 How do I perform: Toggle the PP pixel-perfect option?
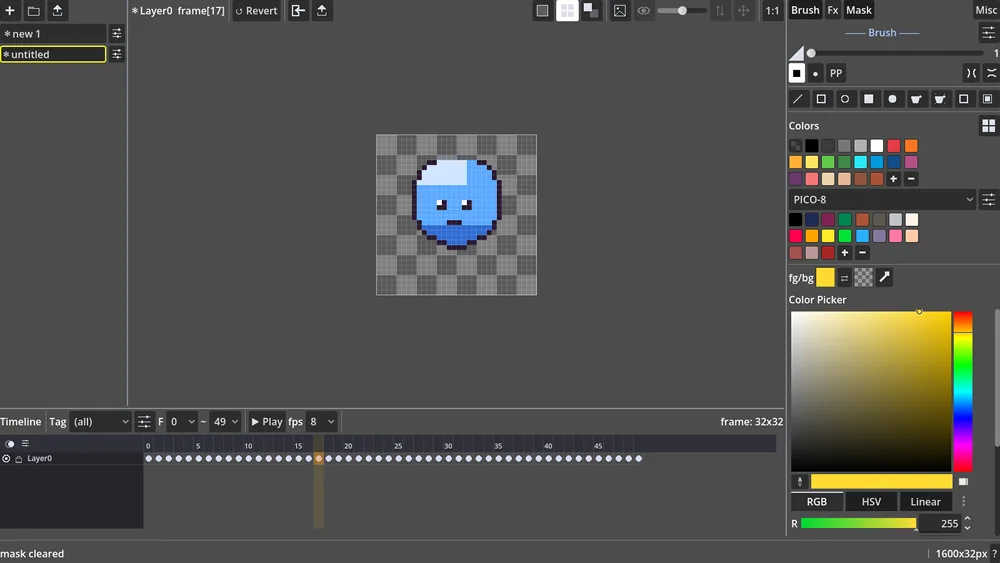point(835,73)
